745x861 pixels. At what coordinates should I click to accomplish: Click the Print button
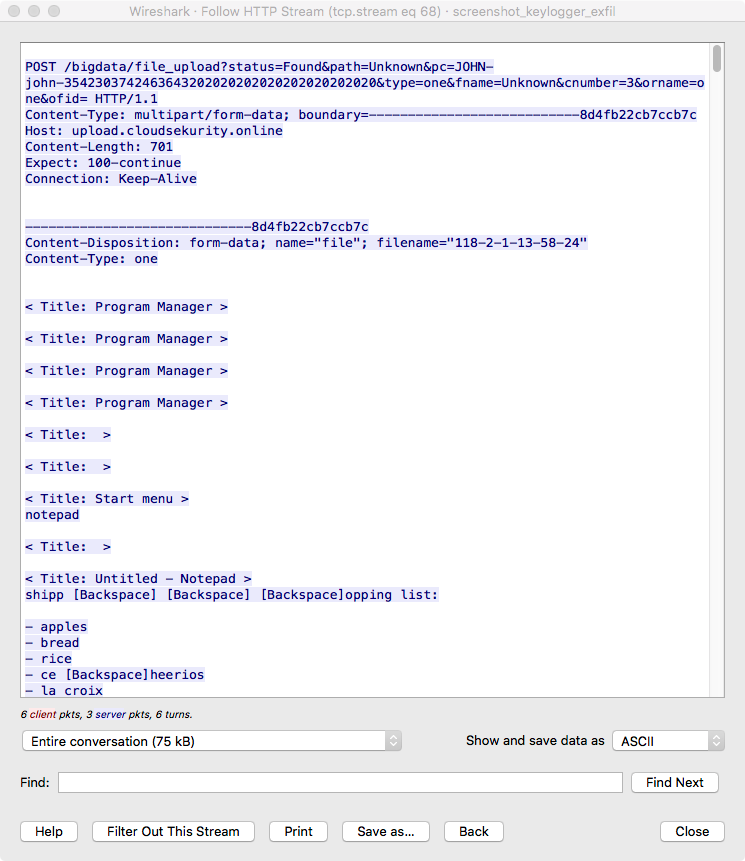(x=299, y=831)
